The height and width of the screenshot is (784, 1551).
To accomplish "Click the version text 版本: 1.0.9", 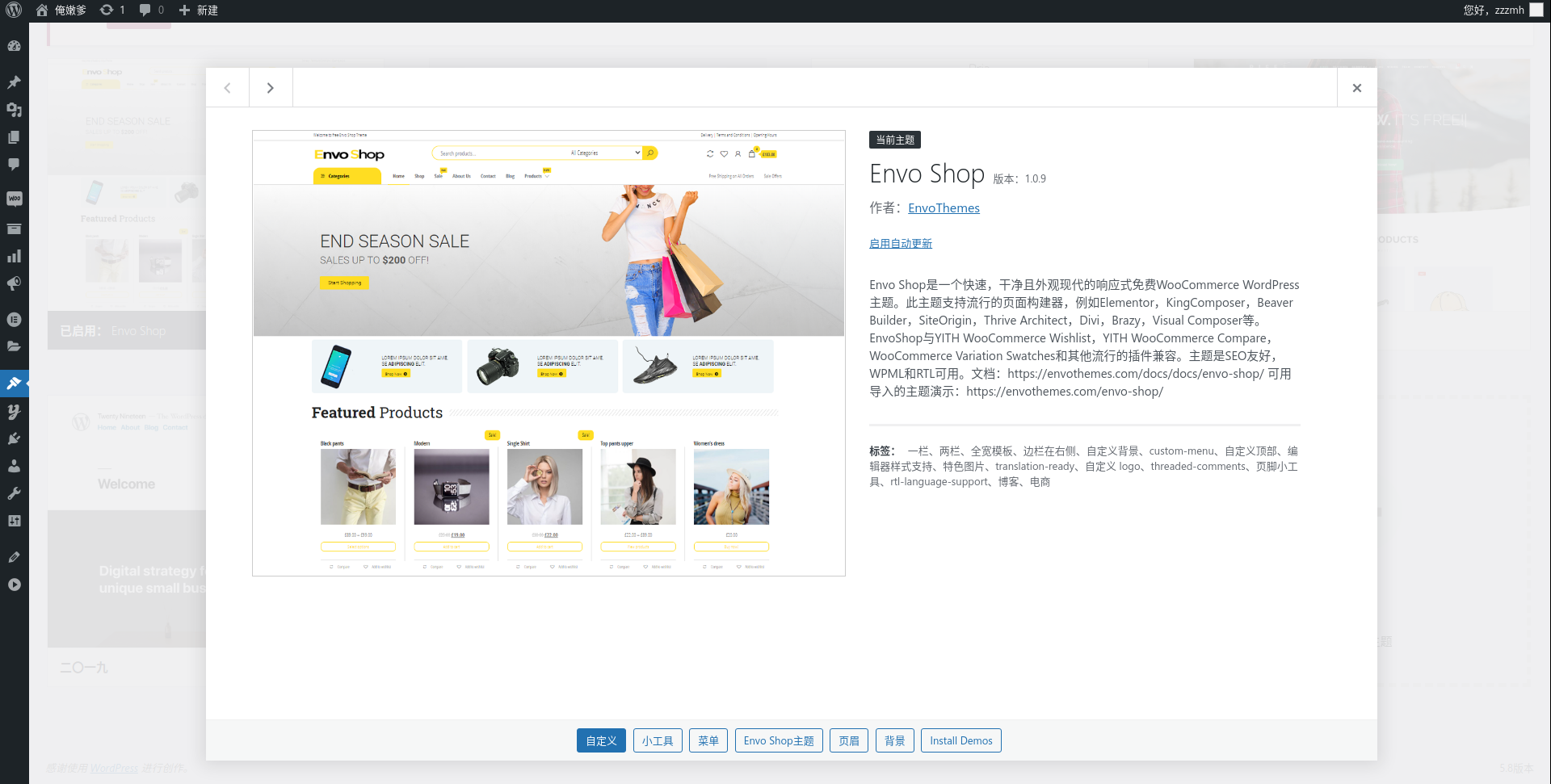I will coord(1019,178).
